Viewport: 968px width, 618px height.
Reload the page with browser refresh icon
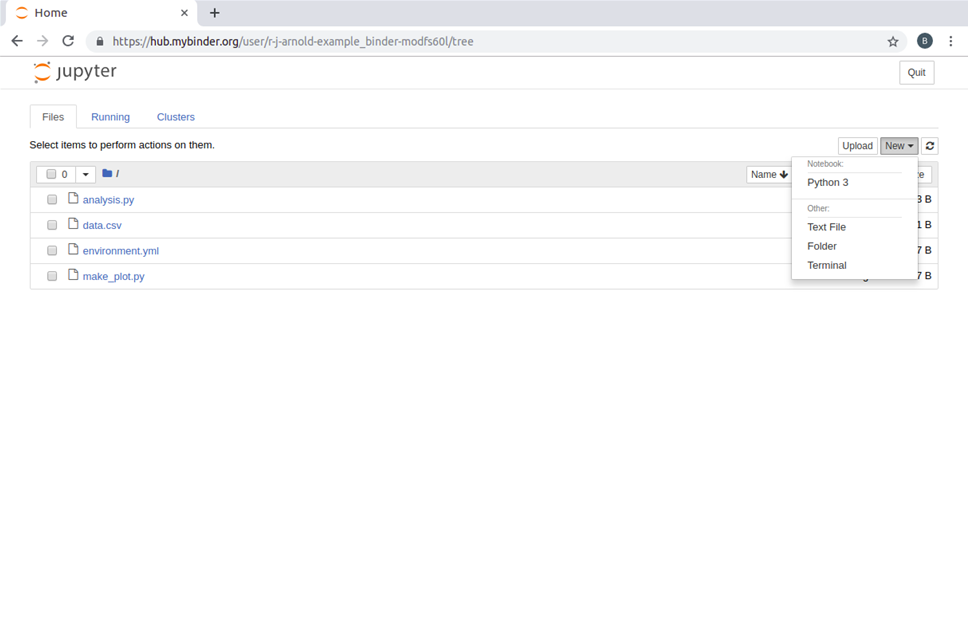[68, 41]
